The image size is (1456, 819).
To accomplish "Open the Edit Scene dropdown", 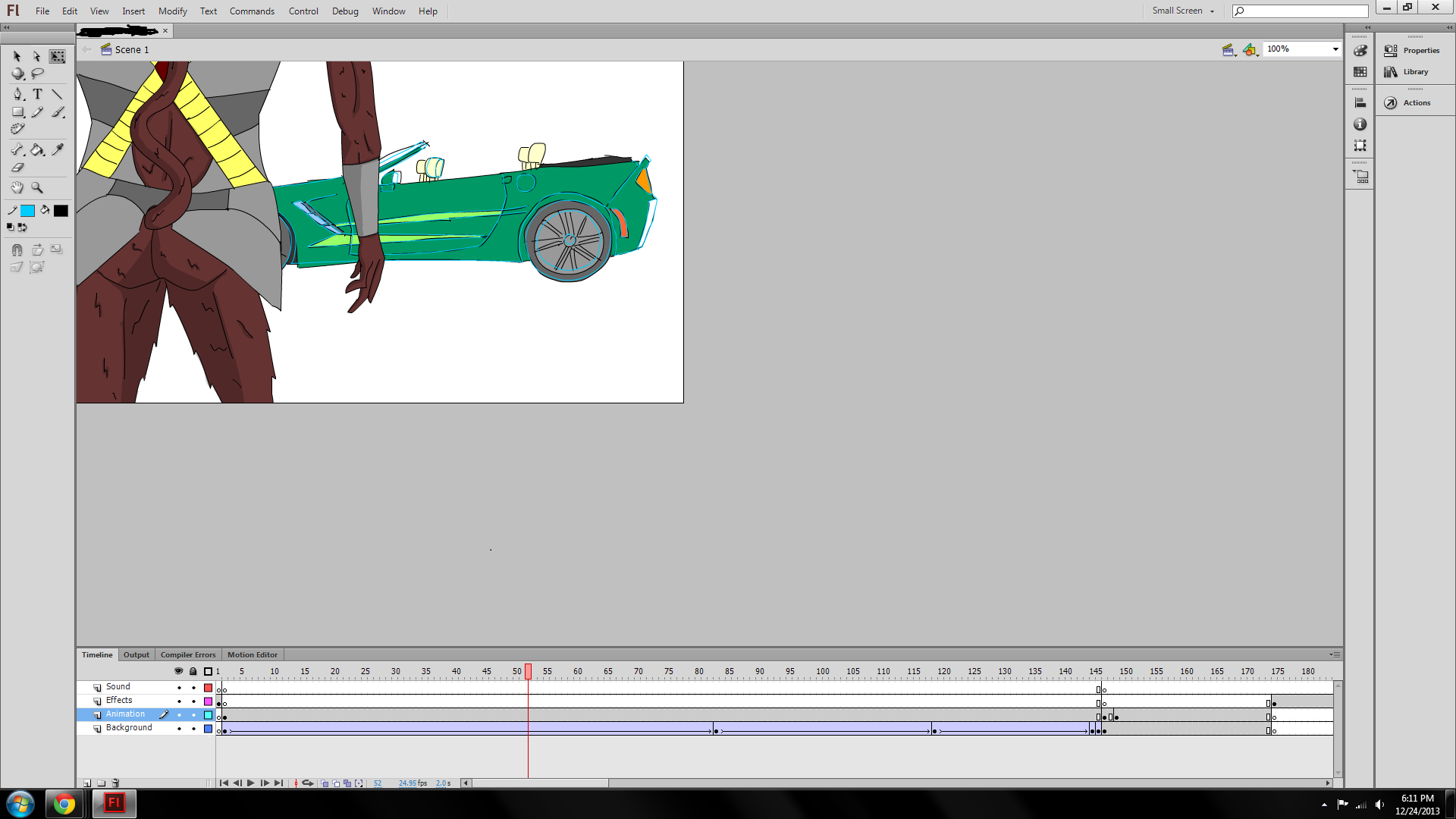I will (x=1229, y=50).
